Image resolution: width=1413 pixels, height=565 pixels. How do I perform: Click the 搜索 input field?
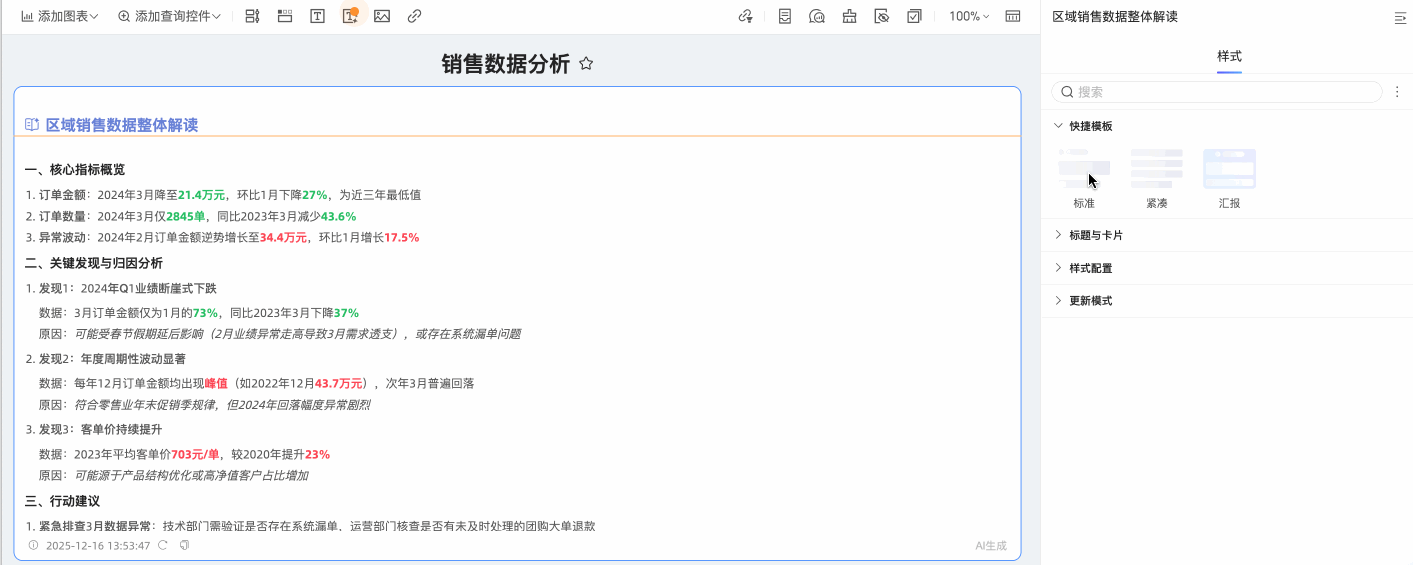(x=1217, y=92)
